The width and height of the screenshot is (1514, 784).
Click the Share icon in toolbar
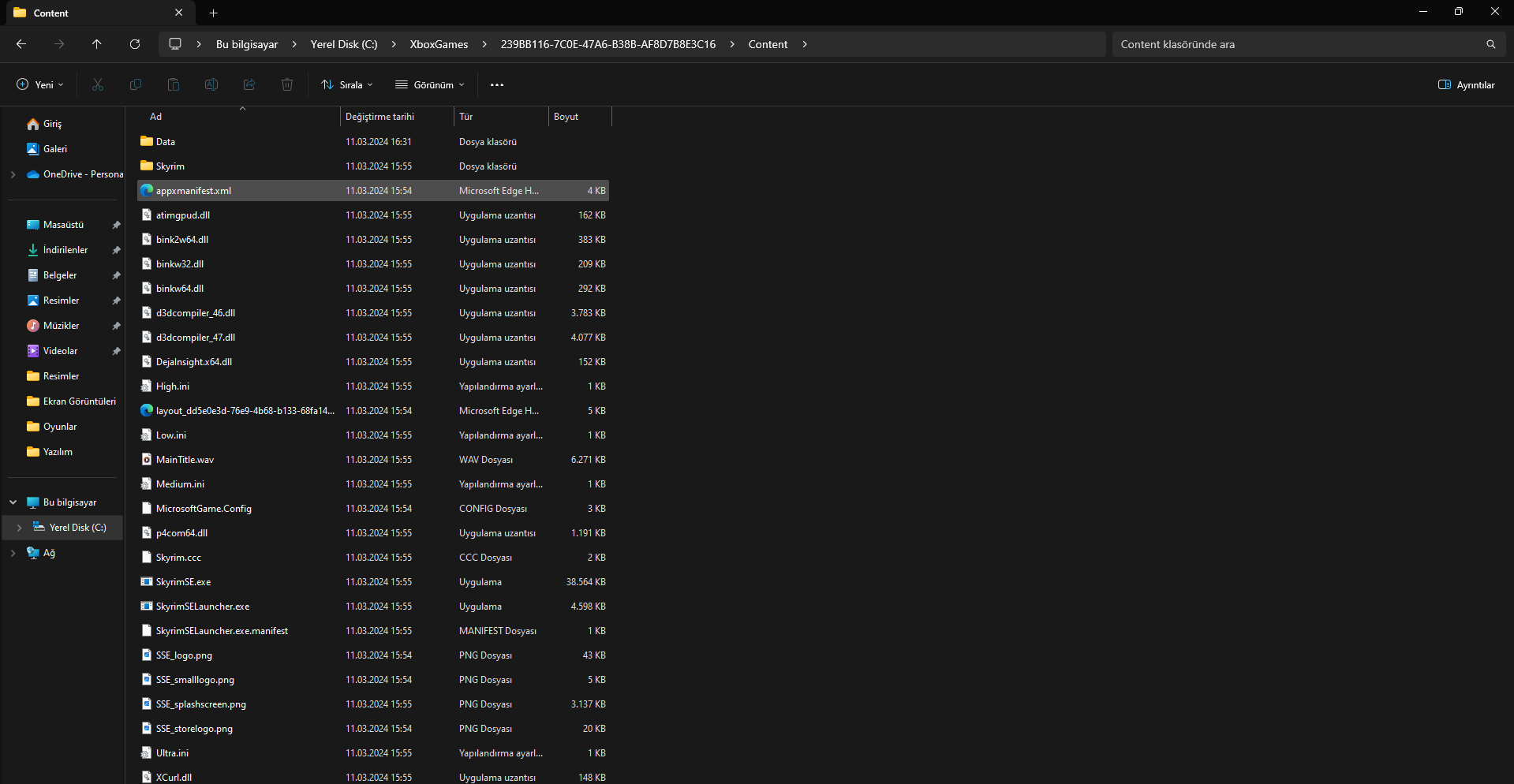[249, 84]
